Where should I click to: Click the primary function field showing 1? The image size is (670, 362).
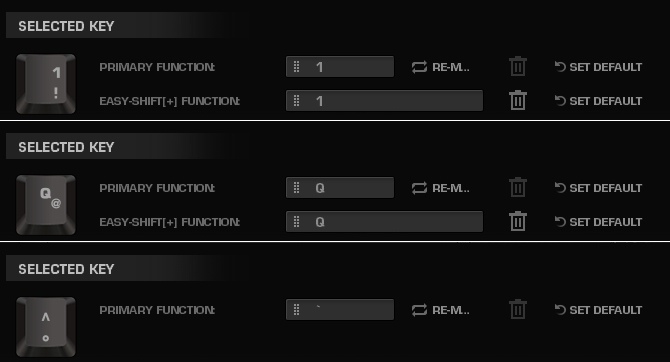(340, 67)
